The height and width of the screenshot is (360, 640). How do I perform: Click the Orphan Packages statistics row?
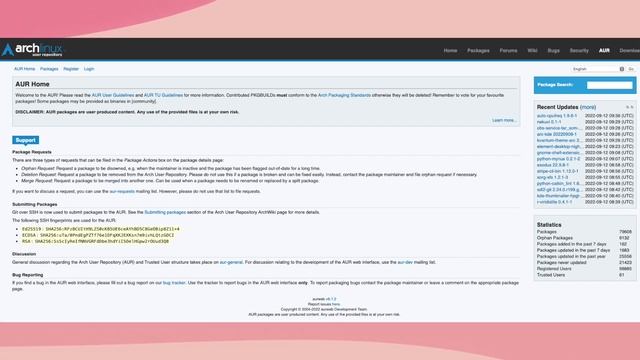click(x=584, y=238)
